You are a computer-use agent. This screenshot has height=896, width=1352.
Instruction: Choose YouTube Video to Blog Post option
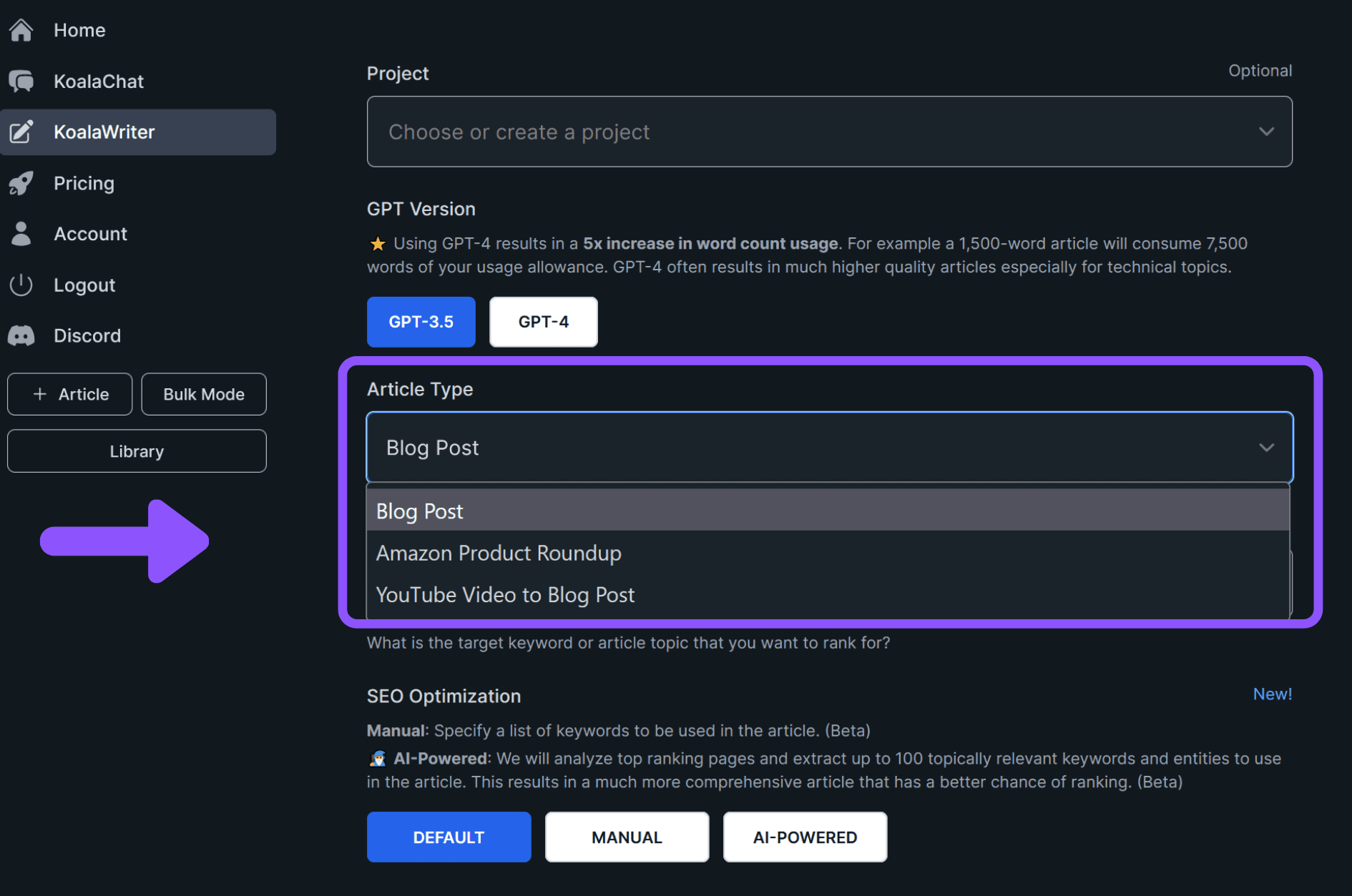(828, 595)
